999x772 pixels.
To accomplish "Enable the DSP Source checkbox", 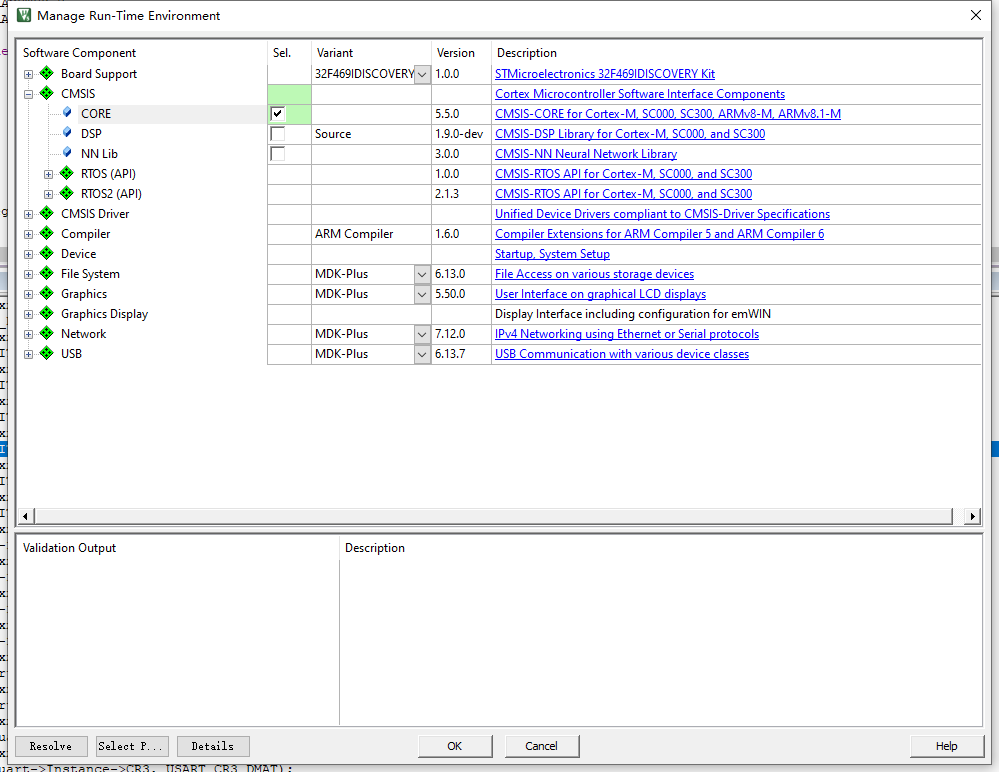I will click(276, 133).
